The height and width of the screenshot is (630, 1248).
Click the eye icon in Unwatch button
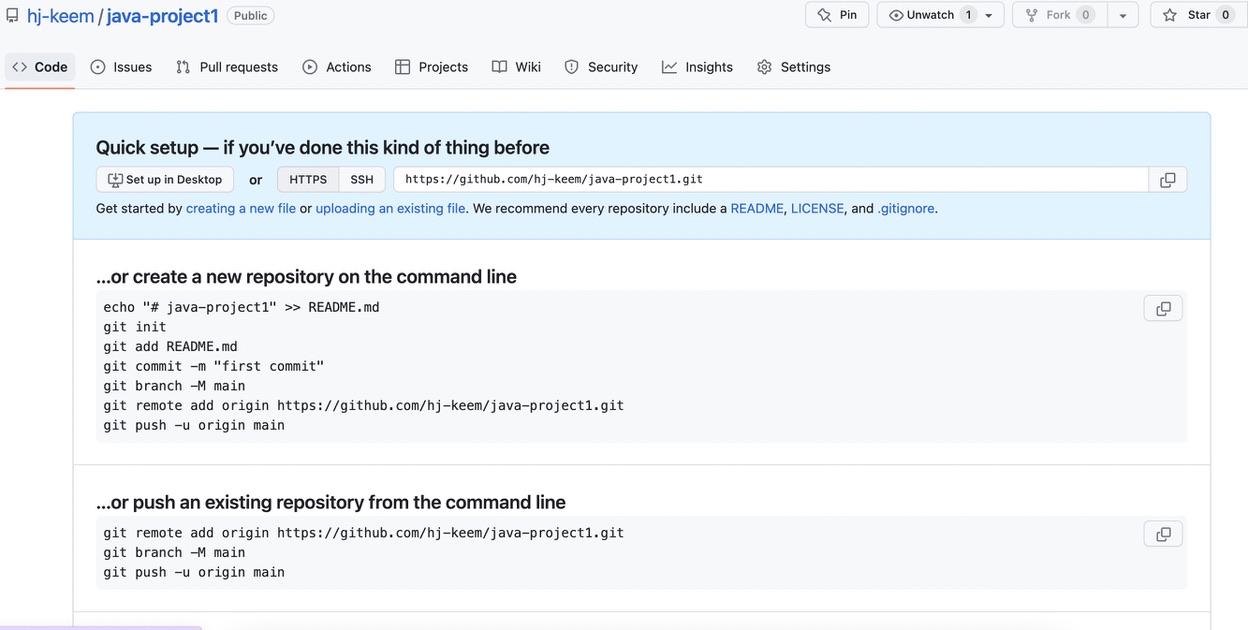tap(896, 15)
